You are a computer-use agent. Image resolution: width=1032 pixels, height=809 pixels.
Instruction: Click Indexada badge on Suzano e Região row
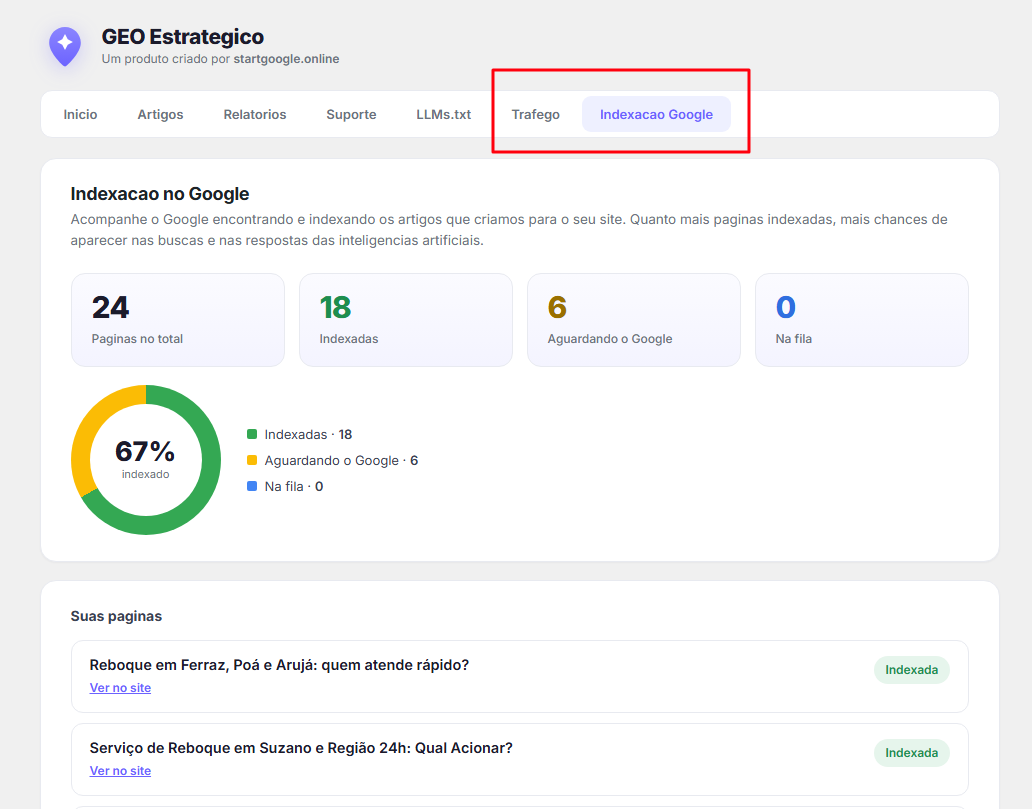[912, 753]
